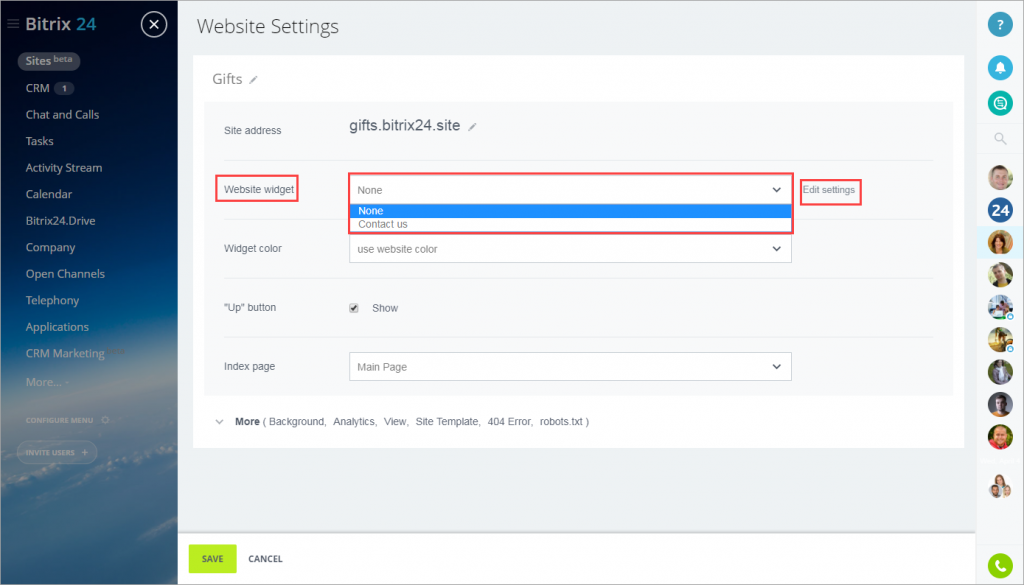Click the search magnifier in right bar
Image resolution: width=1024 pixels, height=585 pixels.
coord(1000,138)
